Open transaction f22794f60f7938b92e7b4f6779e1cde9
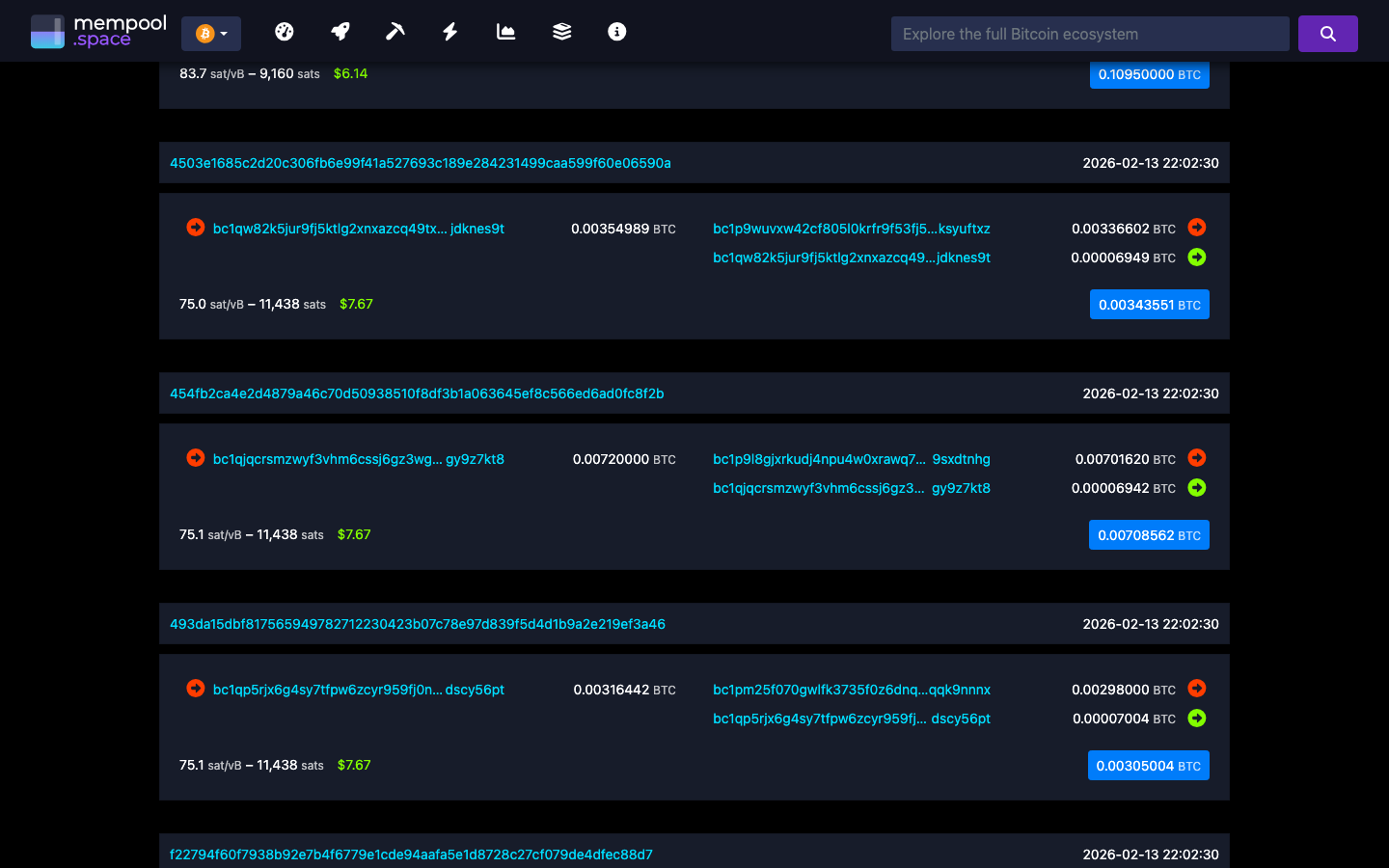The height and width of the screenshot is (868, 1389). click(411, 854)
